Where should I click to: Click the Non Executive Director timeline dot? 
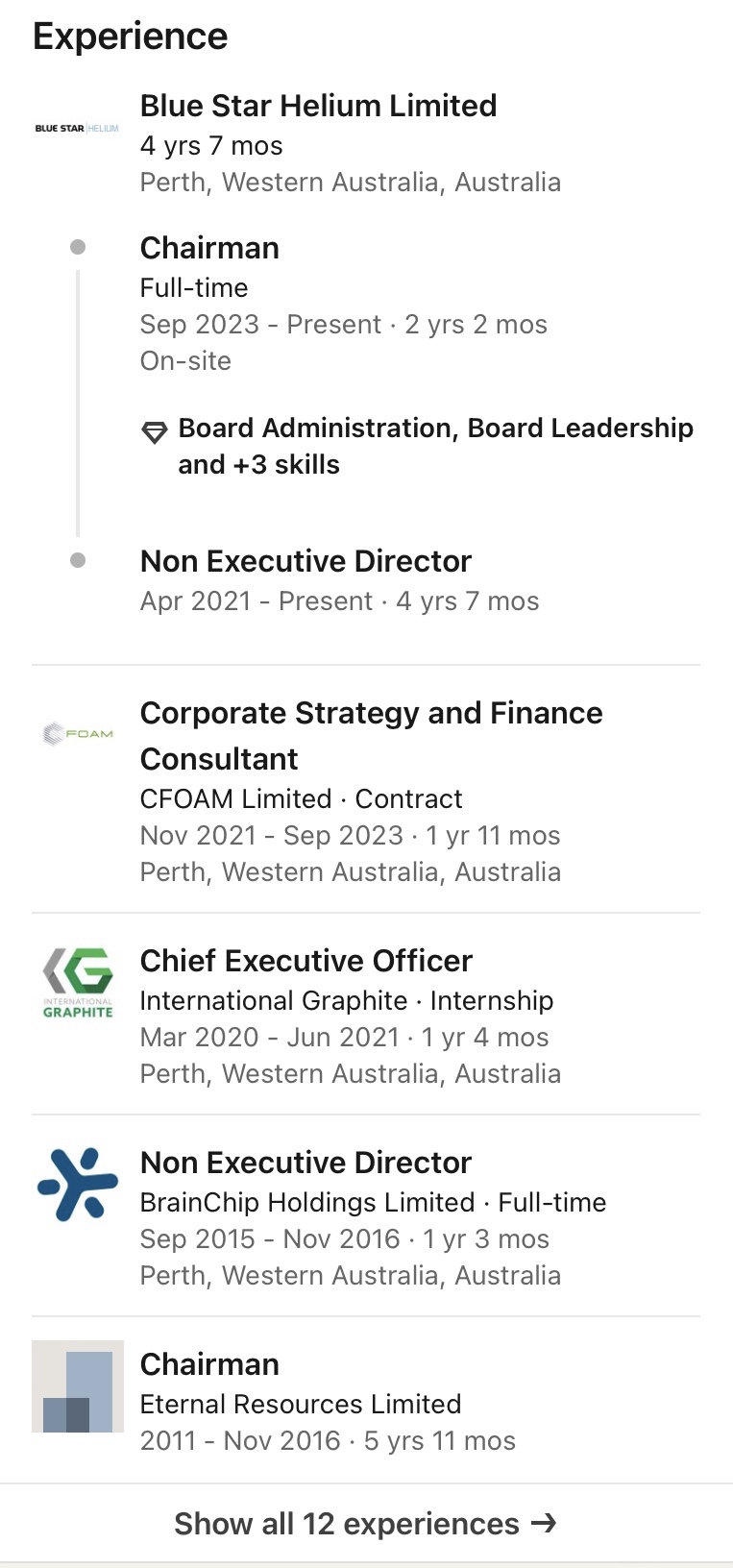[78, 560]
